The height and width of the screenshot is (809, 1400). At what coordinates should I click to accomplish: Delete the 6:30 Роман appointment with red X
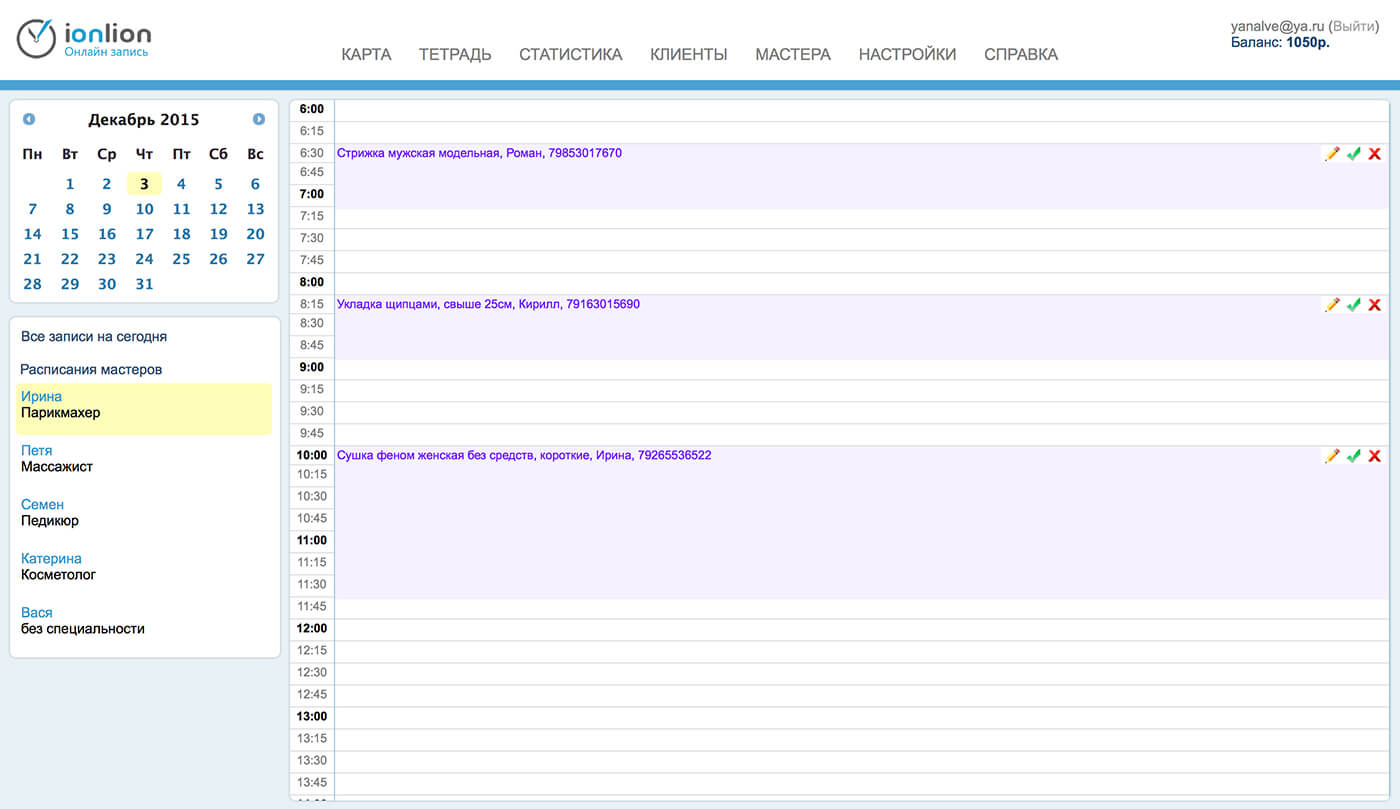pyautogui.click(x=1375, y=154)
